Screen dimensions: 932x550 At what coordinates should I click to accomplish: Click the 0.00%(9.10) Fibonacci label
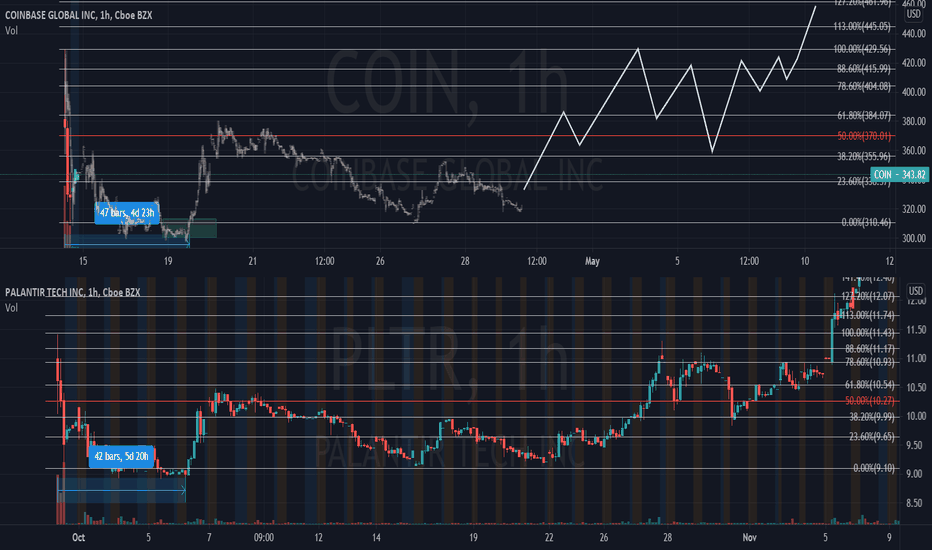pyautogui.click(x=874, y=469)
